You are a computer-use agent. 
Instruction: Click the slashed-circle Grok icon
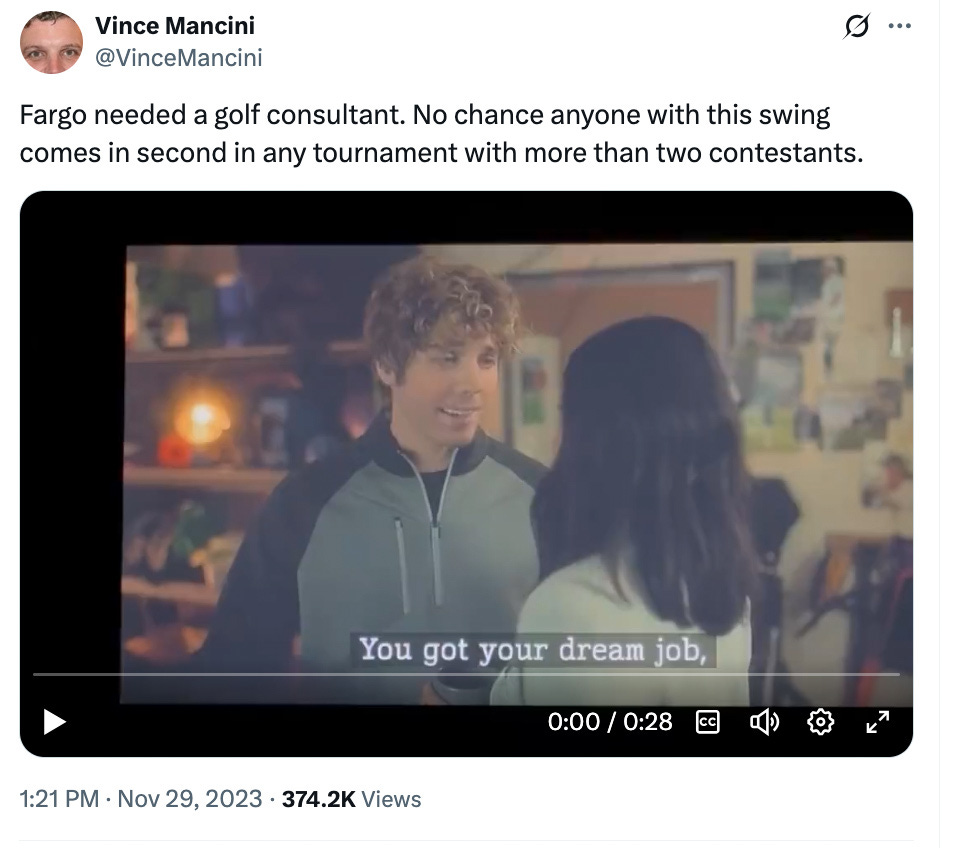[x=856, y=26]
